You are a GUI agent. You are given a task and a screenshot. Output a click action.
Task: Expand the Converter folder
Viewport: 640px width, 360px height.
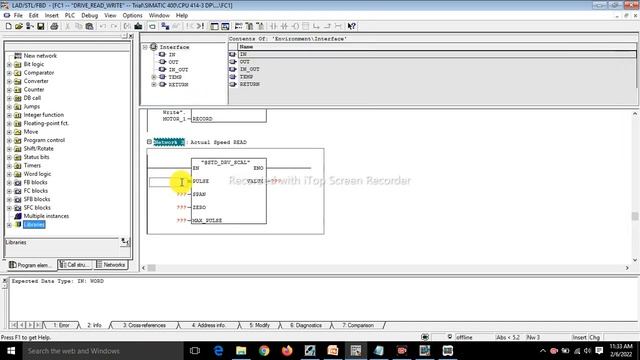point(9,81)
